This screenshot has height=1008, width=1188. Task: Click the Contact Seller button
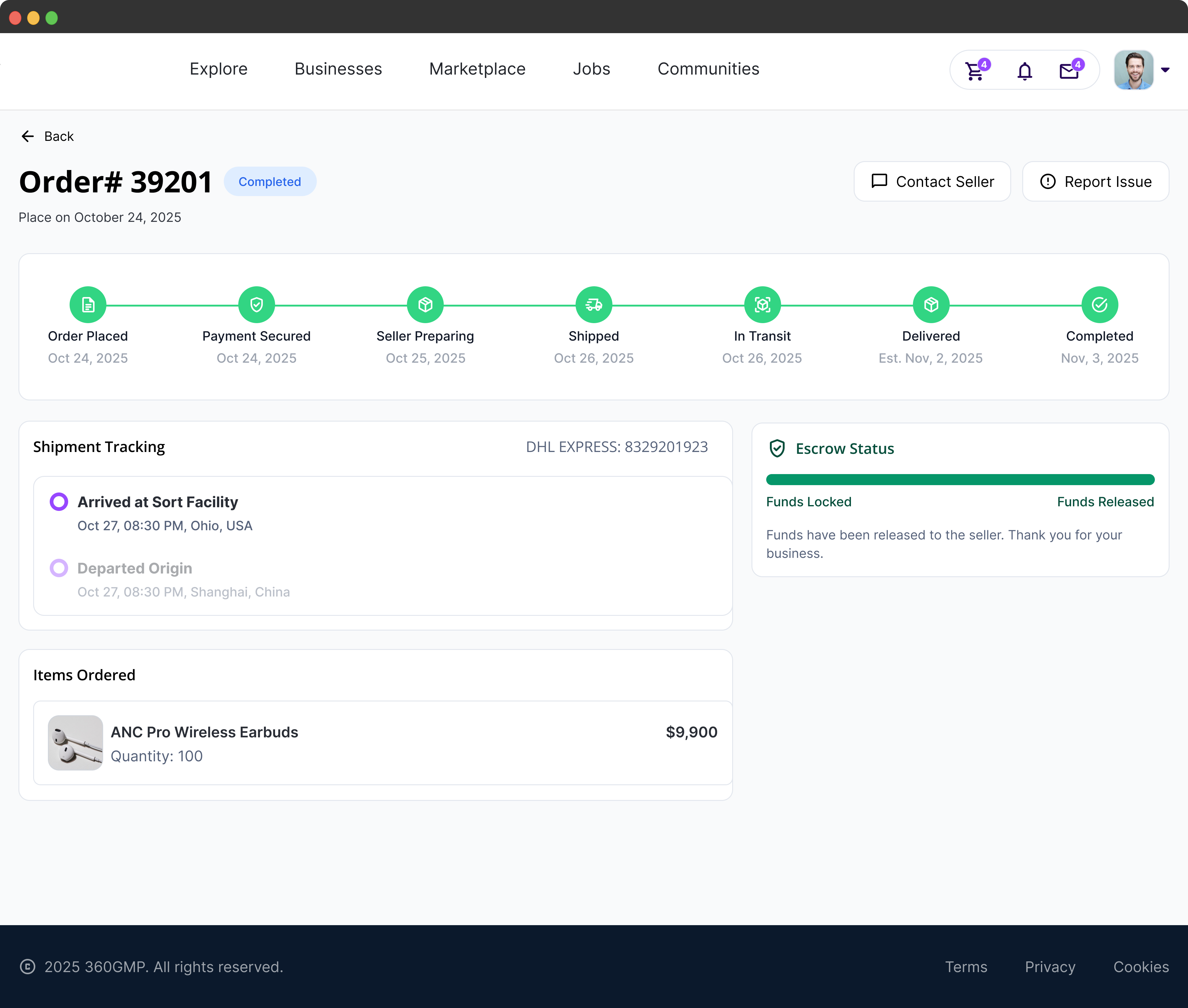(x=933, y=182)
